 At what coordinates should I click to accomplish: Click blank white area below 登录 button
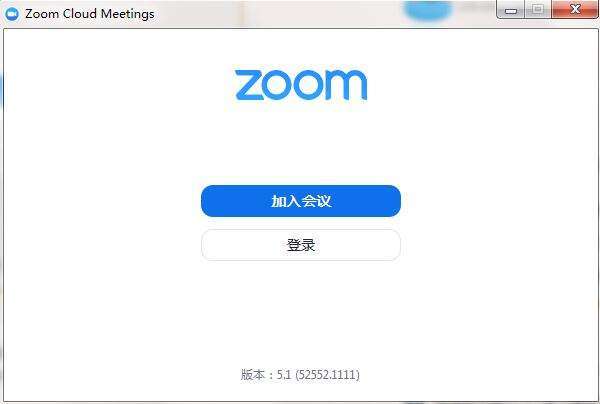click(301, 314)
